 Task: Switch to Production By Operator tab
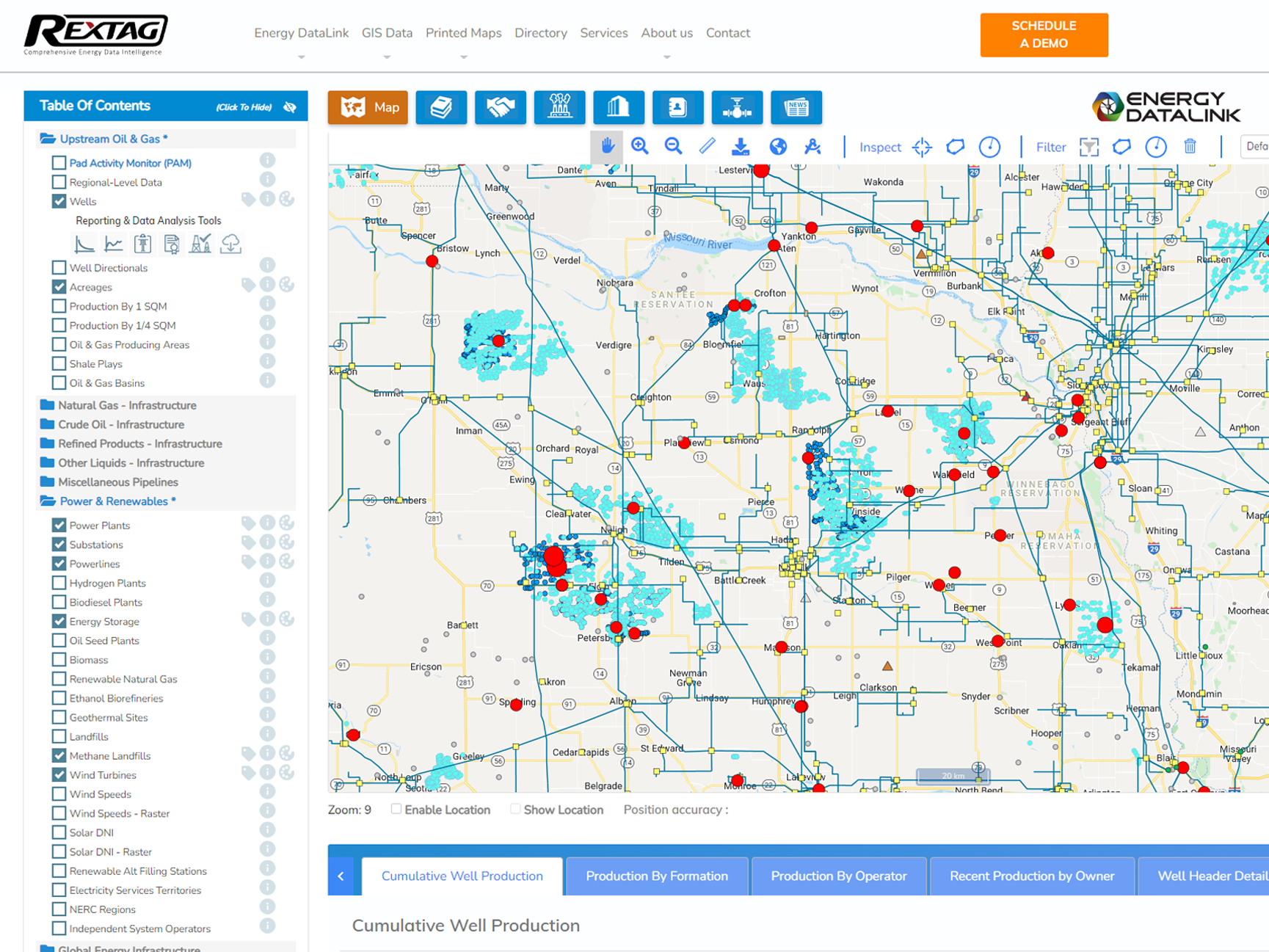(839, 876)
